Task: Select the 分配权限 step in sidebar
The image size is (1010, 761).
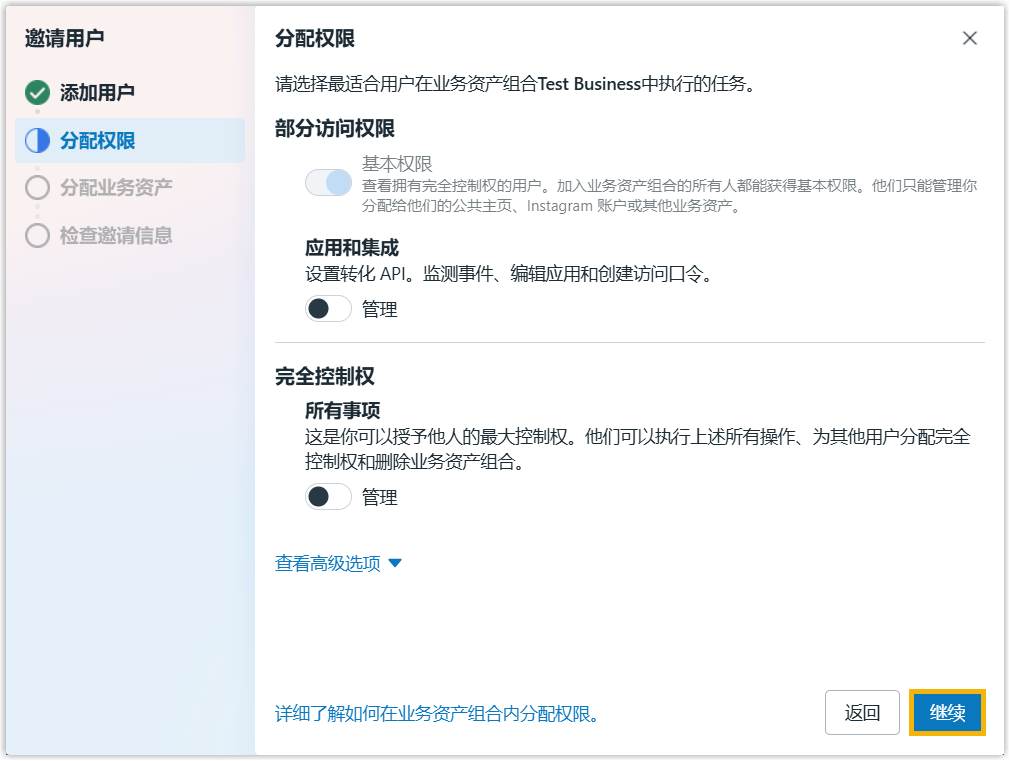Action: (x=97, y=141)
